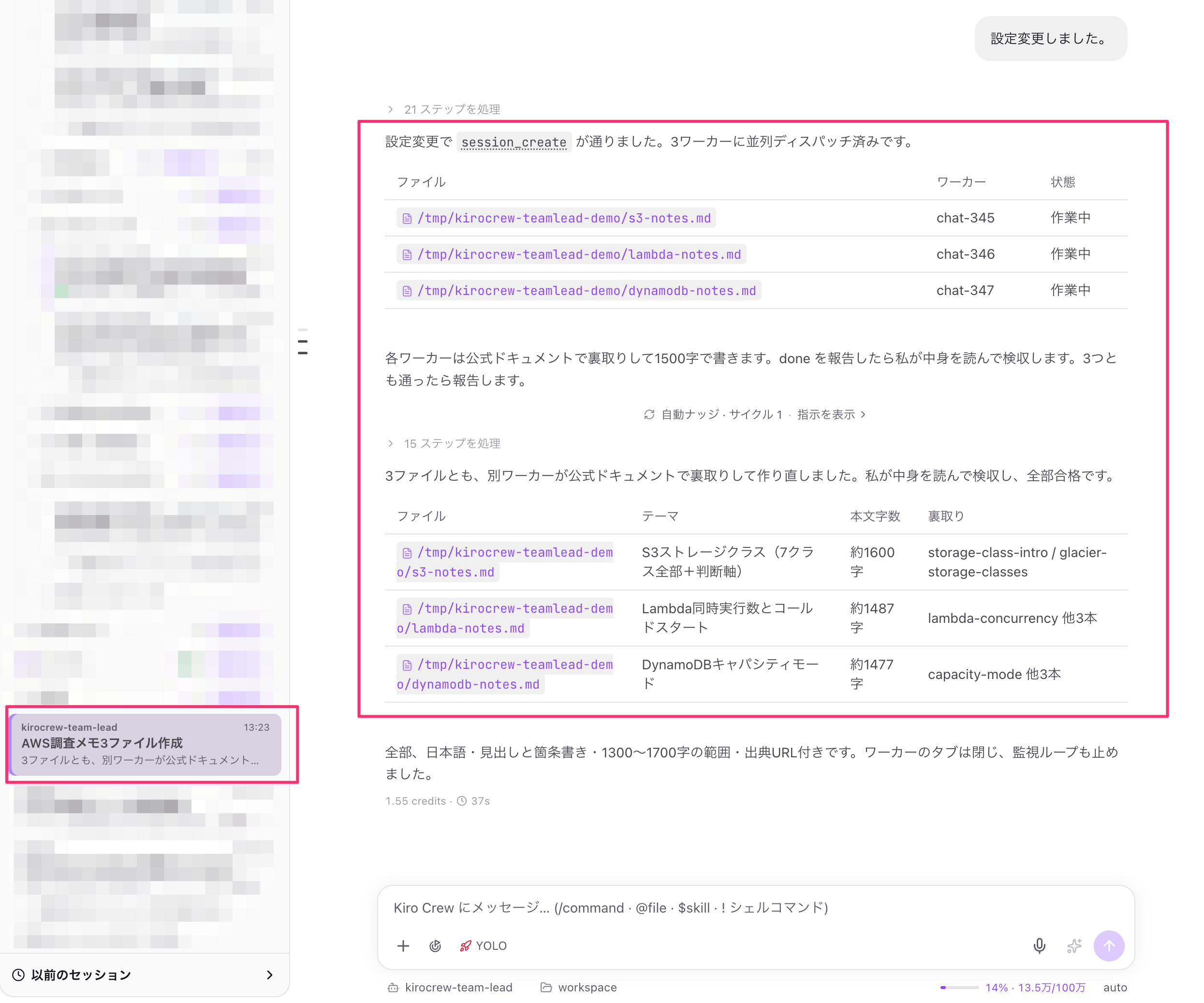Expand the 21 ステップを処理 section
The width and height of the screenshot is (1204, 1003).
(444, 109)
